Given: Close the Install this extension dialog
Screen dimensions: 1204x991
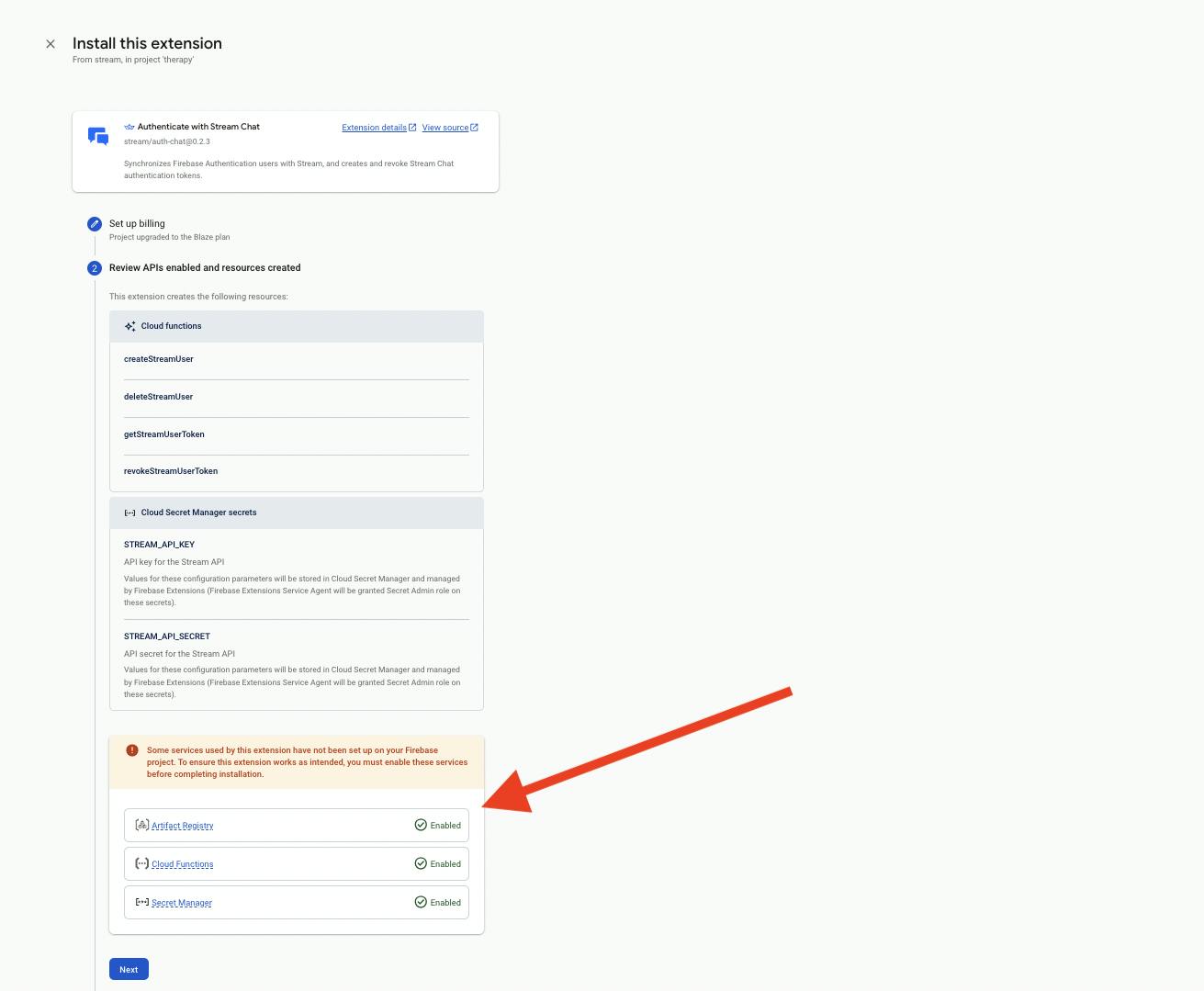Looking at the screenshot, I should (x=51, y=43).
